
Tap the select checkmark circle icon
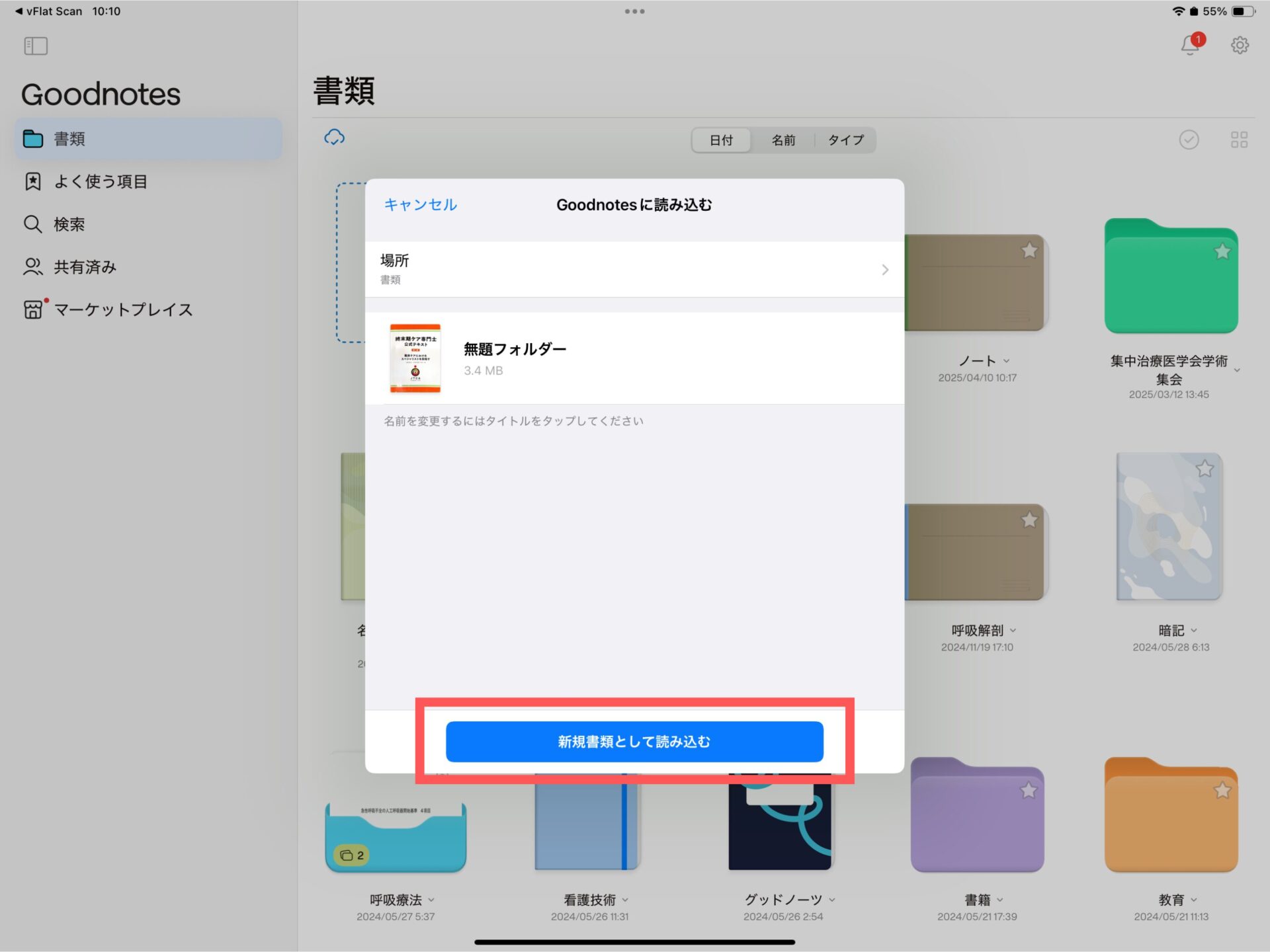(x=1189, y=139)
